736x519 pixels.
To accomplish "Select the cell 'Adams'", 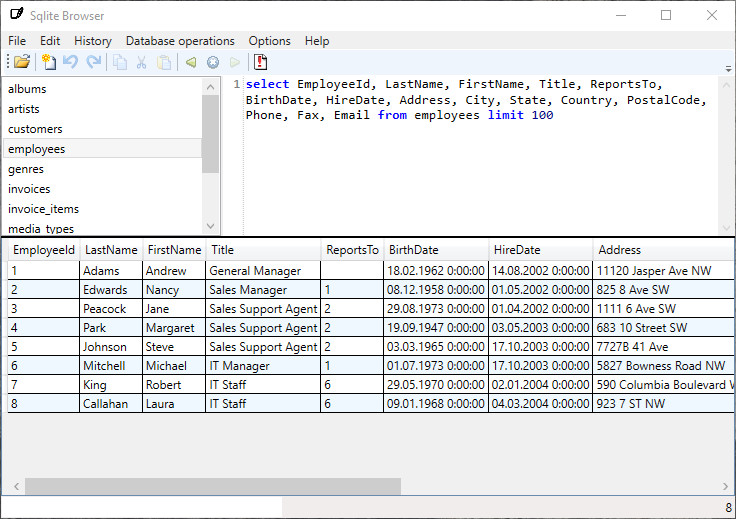I will point(111,271).
